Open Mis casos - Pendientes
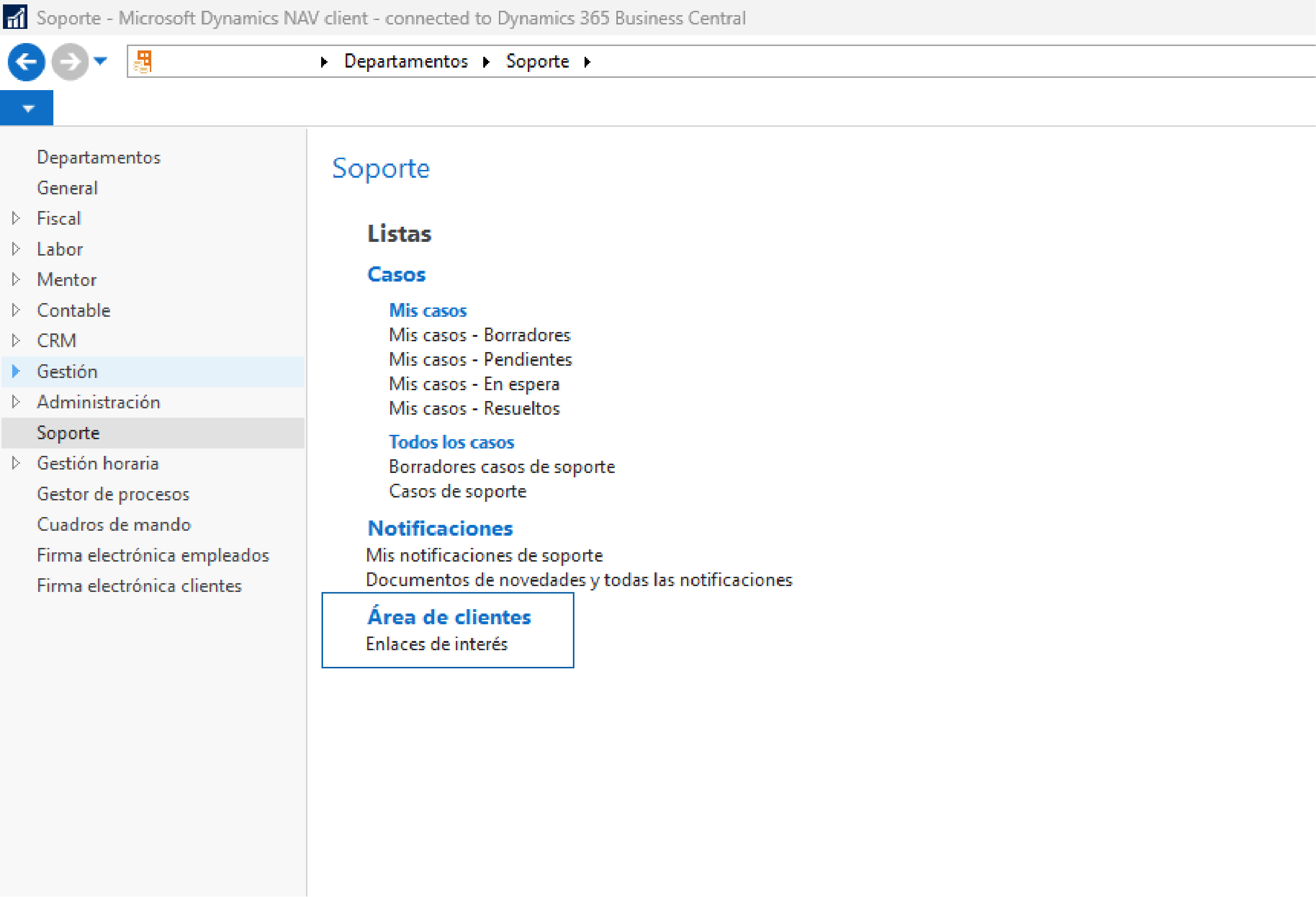Screen dimensions: 1316x897 click(481, 359)
